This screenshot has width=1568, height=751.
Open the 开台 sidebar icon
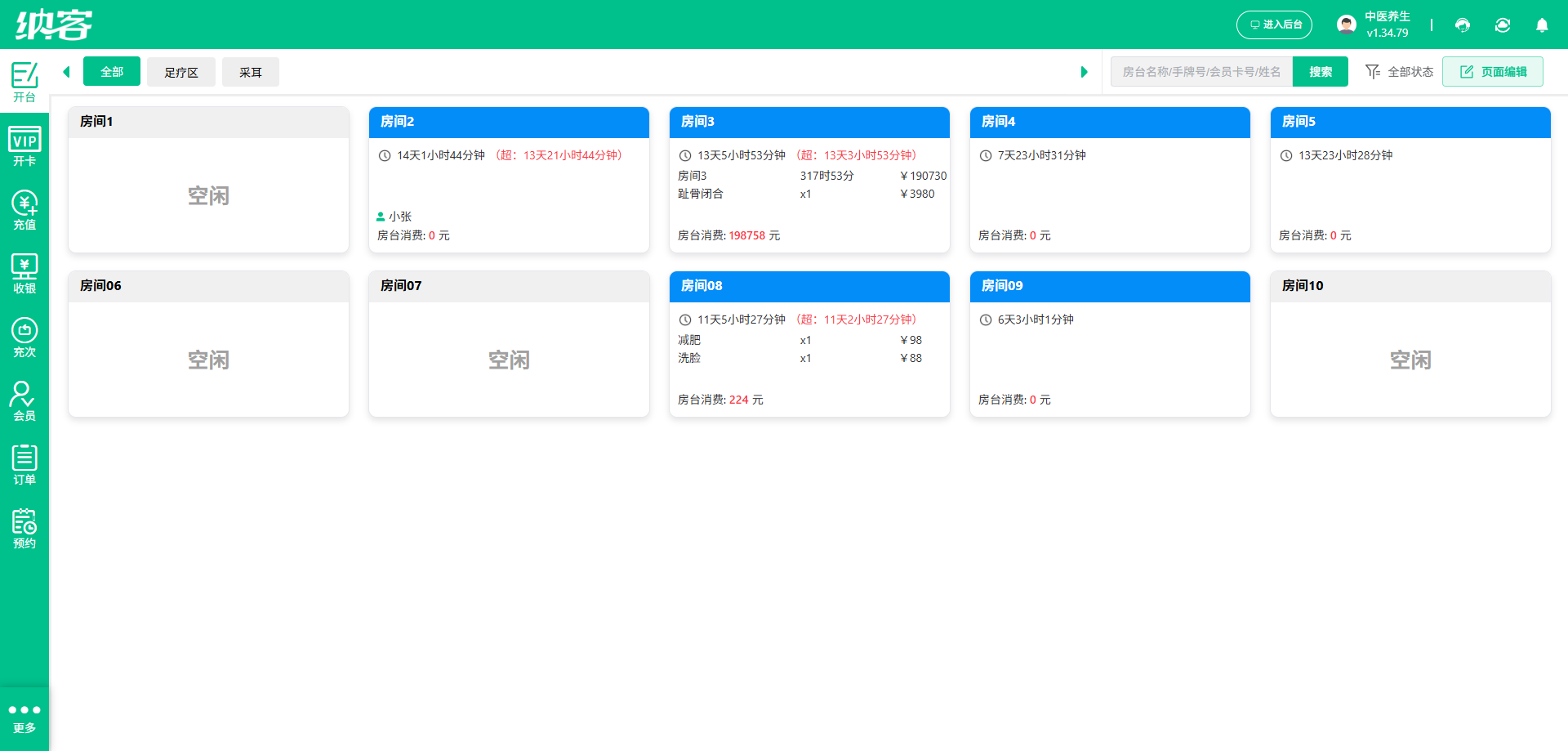[x=24, y=82]
